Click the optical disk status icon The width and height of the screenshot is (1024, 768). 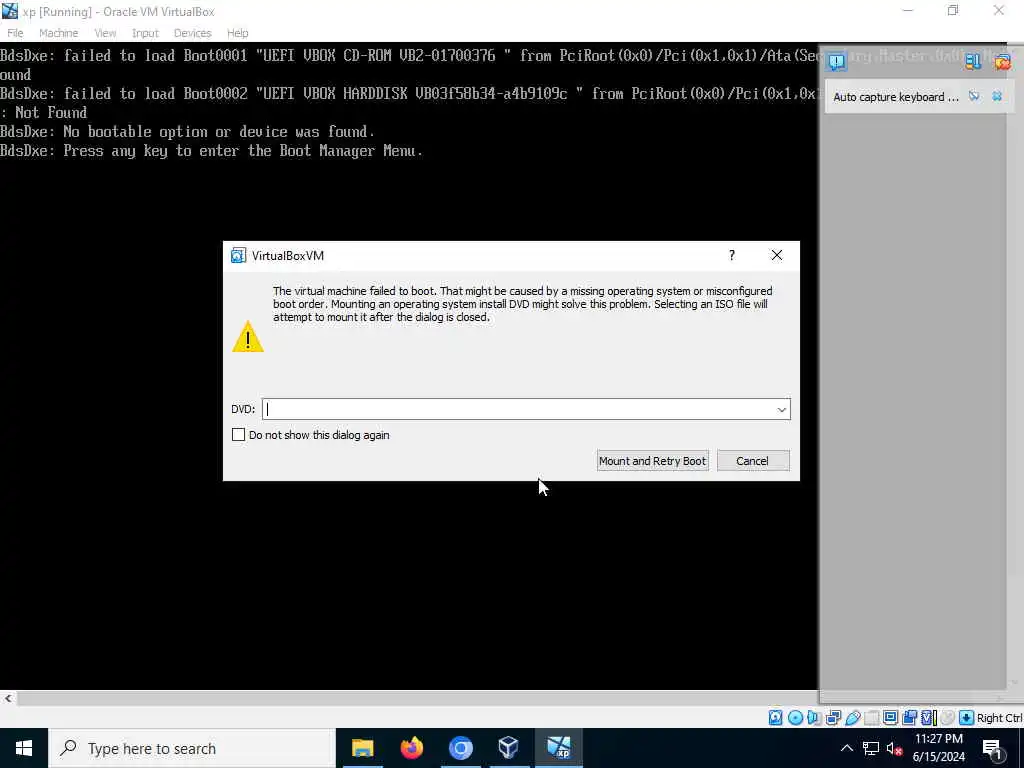795,718
